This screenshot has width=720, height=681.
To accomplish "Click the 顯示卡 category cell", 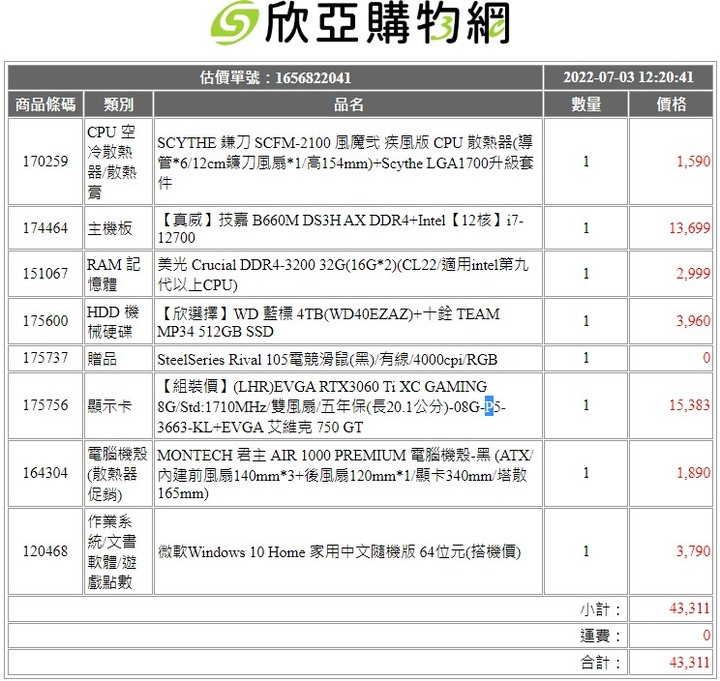I will pos(118,405).
